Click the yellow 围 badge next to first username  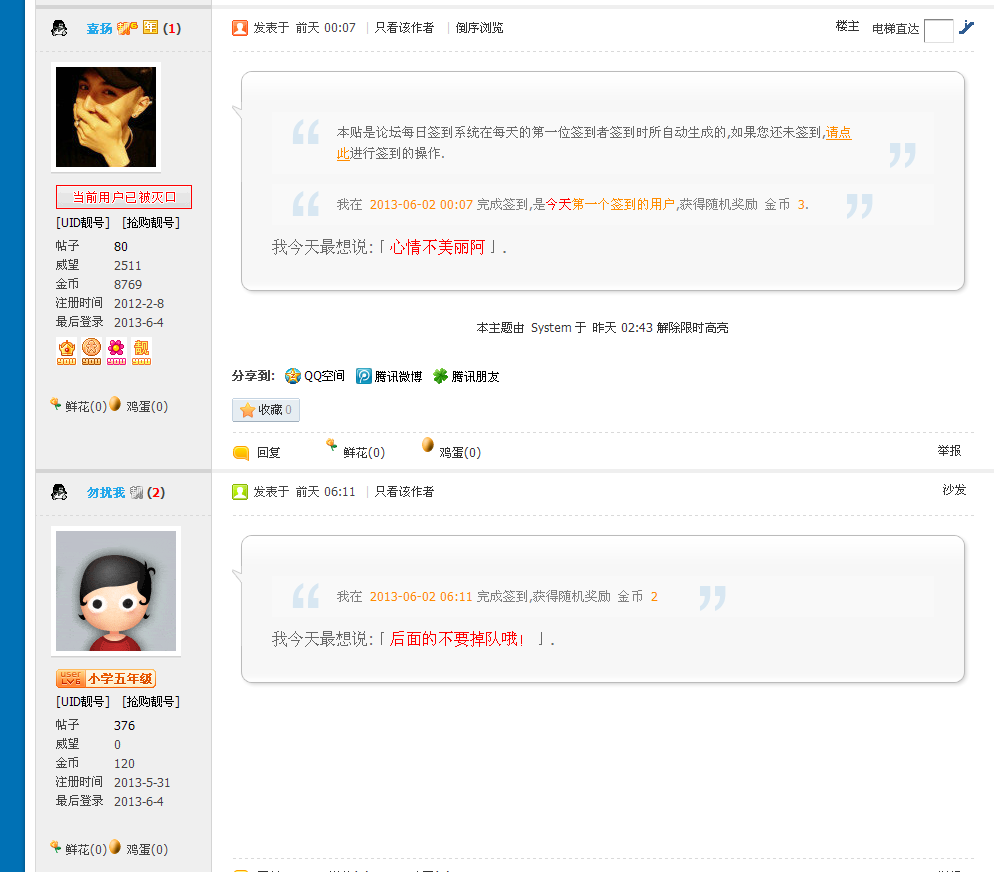(150, 27)
